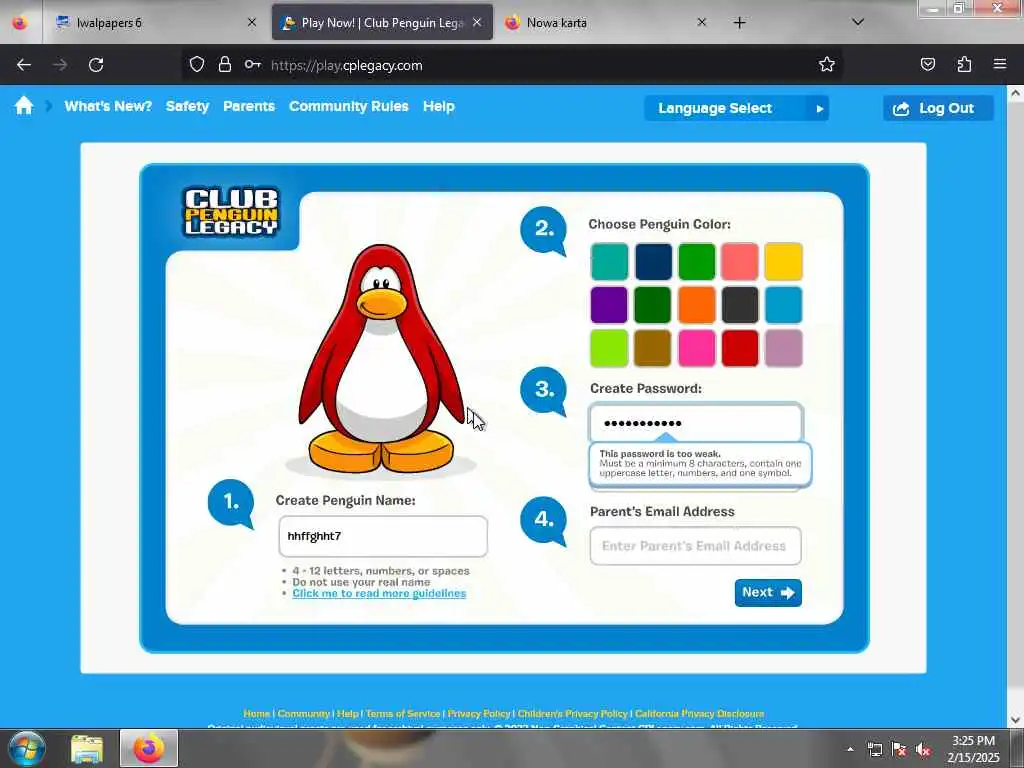Choose the mauve penguin color
The width and height of the screenshot is (1024, 768).
point(784,348)
